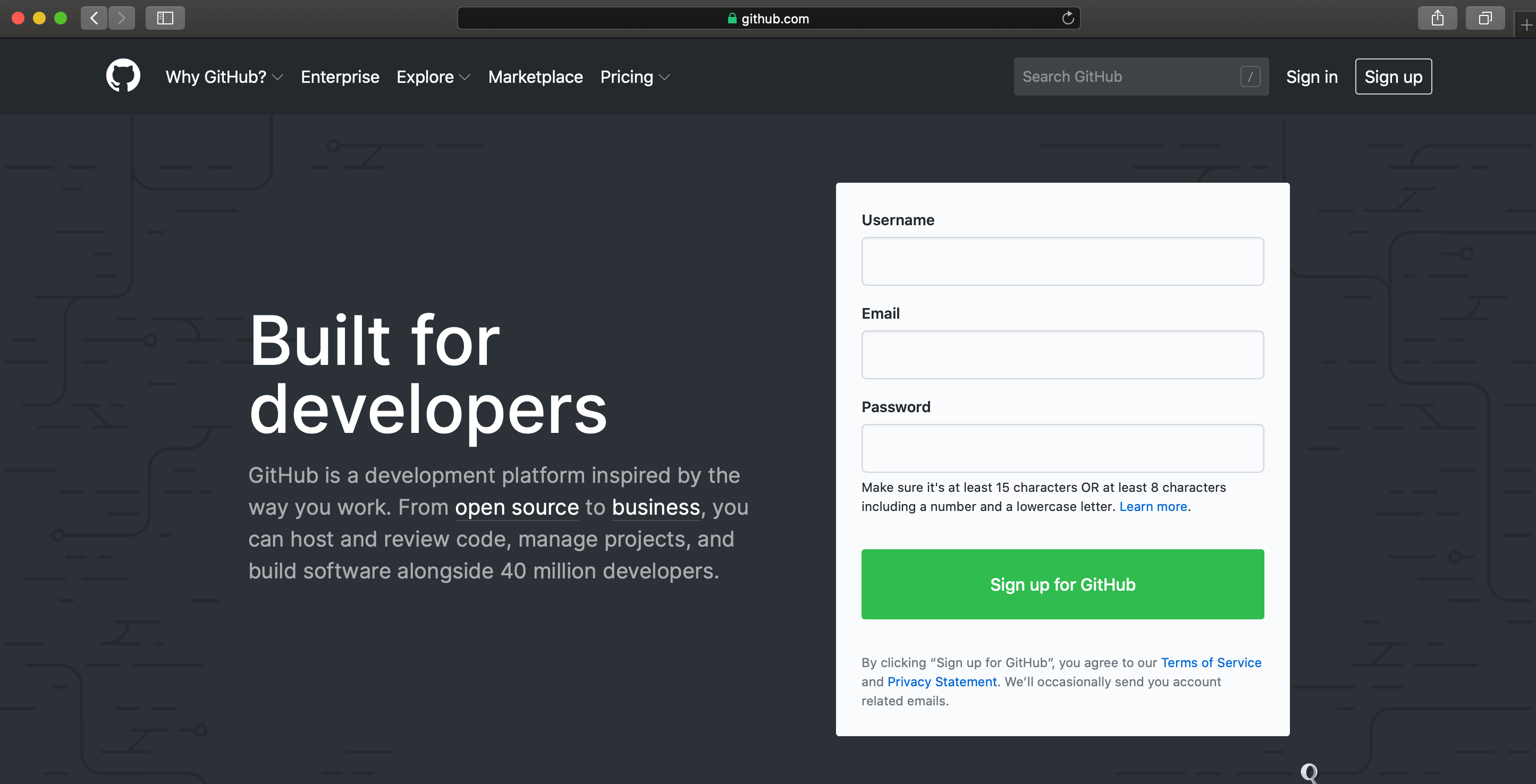Toggle the Safari sidebar button

pyautogui.click(x=165, y=18)
